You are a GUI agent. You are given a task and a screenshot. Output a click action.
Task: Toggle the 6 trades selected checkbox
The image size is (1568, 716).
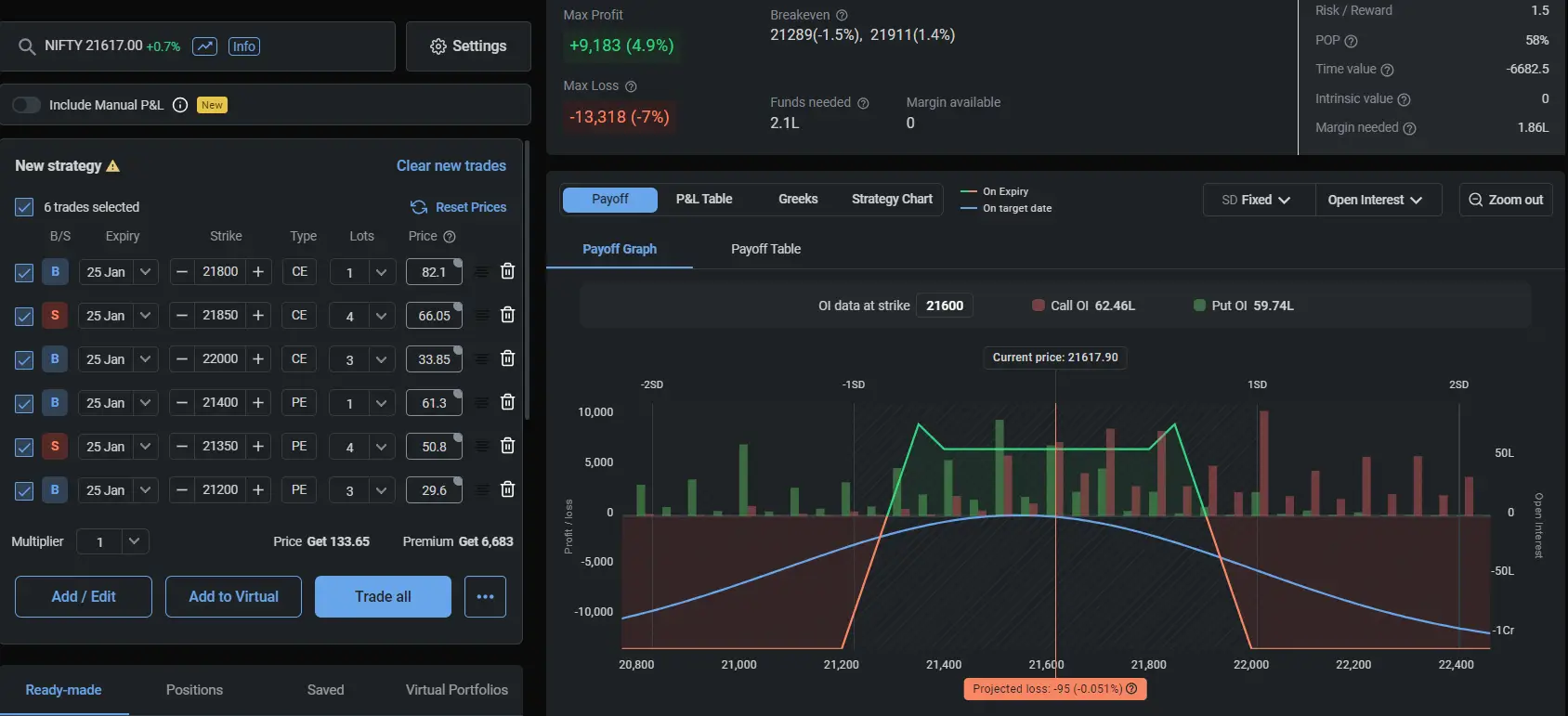(x=24, y=207)
